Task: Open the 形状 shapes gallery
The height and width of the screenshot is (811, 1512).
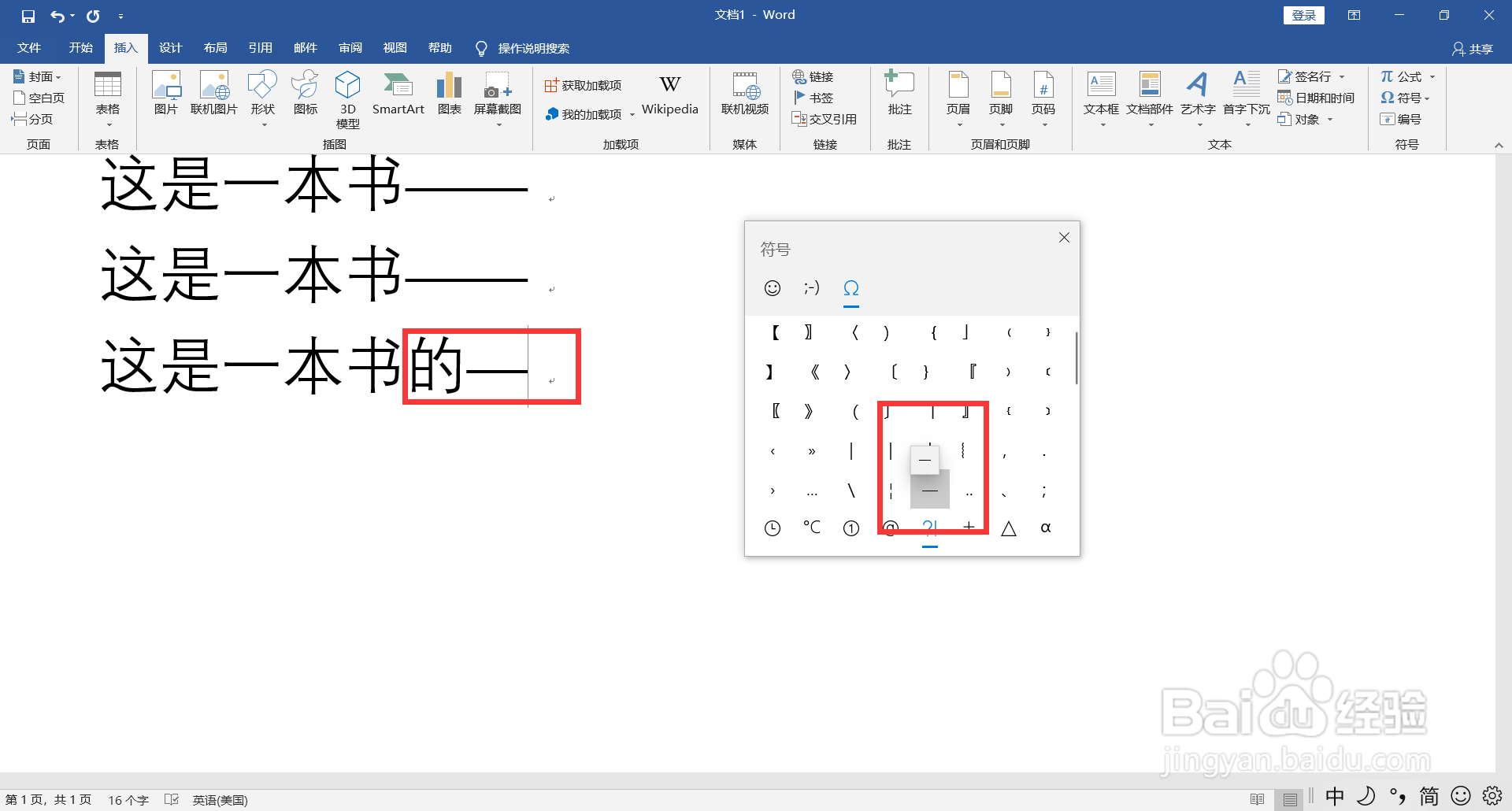Action: pyautogui.click(x=262, y=100)
